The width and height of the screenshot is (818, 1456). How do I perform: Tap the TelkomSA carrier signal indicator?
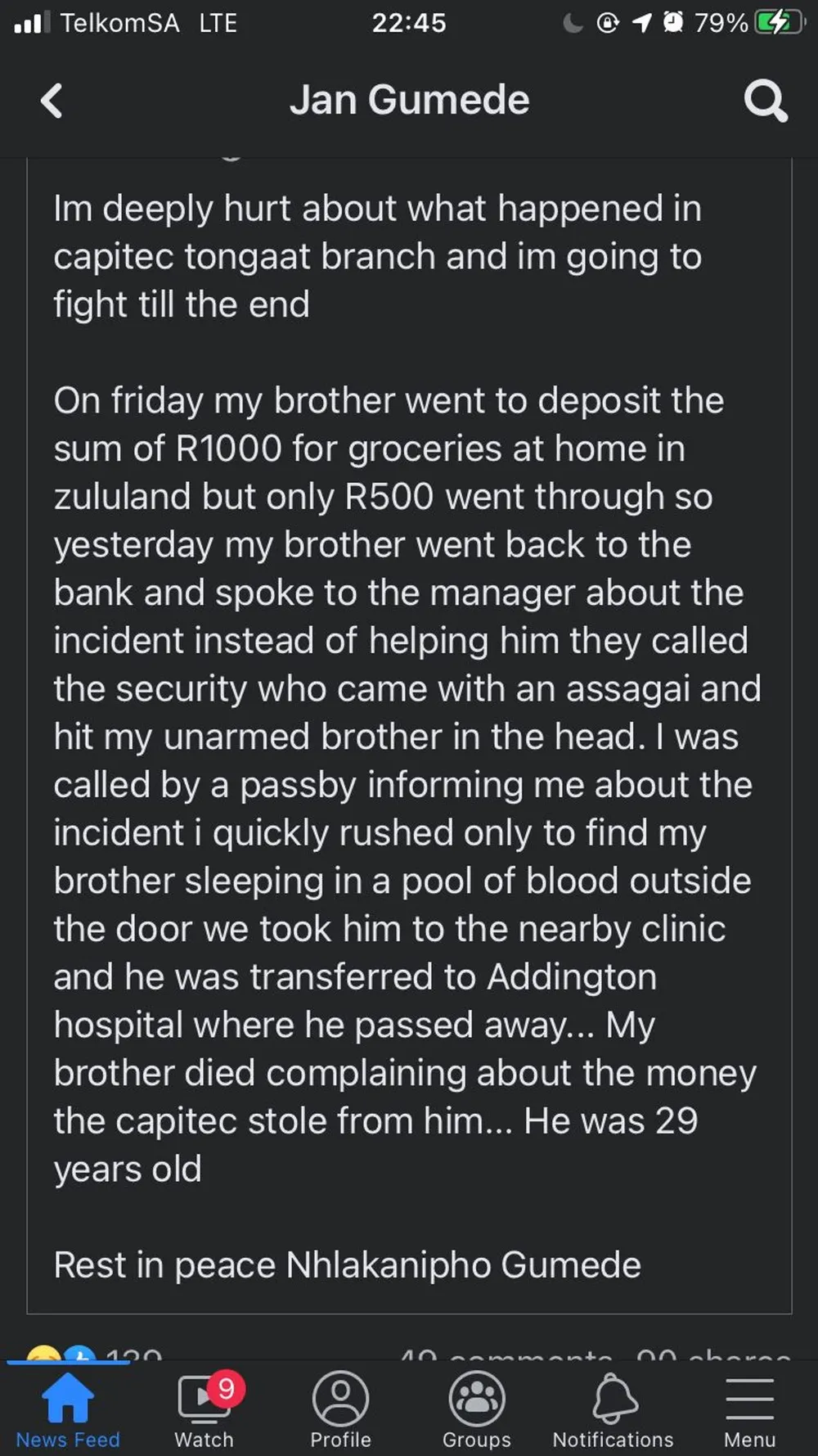[97, 22]
